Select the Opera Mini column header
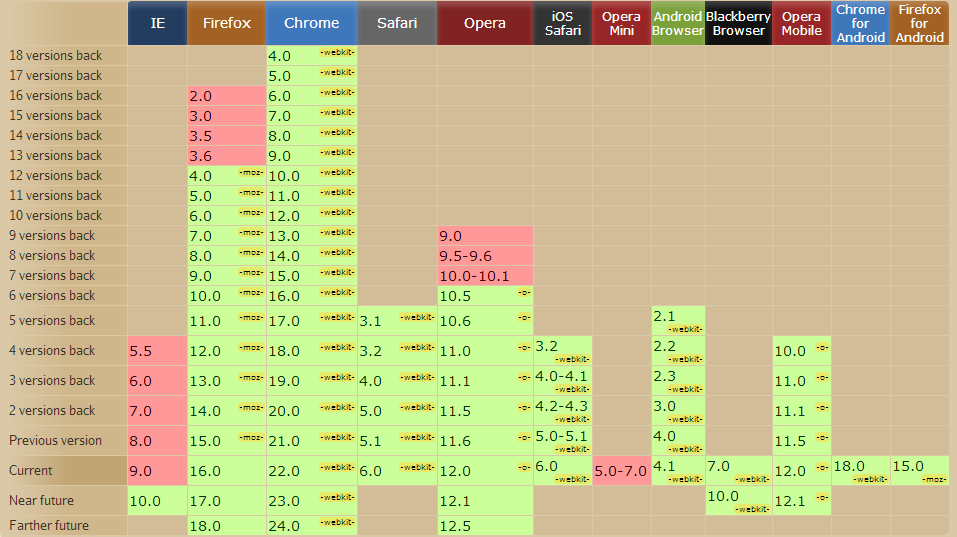 tap(621, 23)
